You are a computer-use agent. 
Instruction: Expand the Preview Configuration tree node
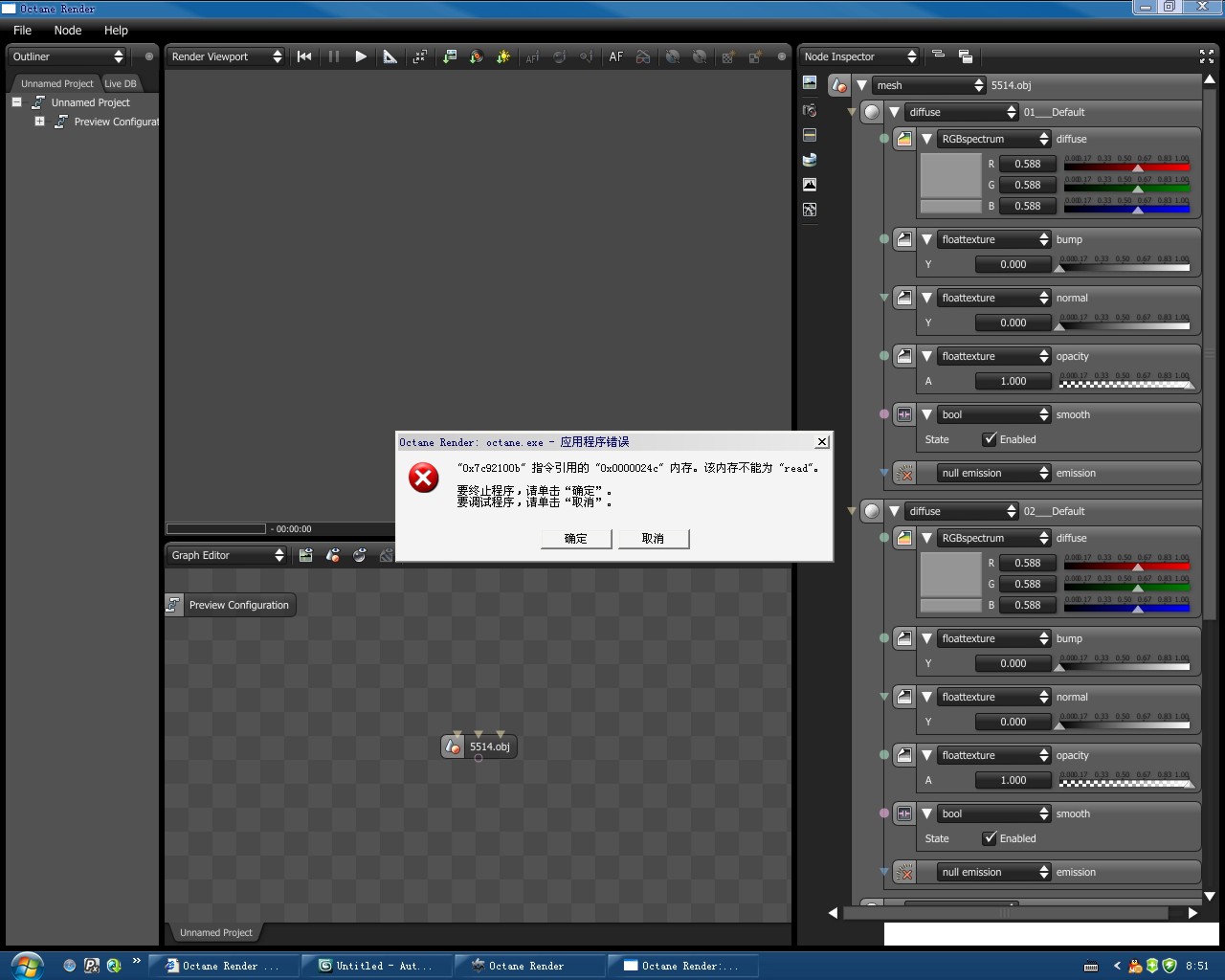click(x=39, y=122)
